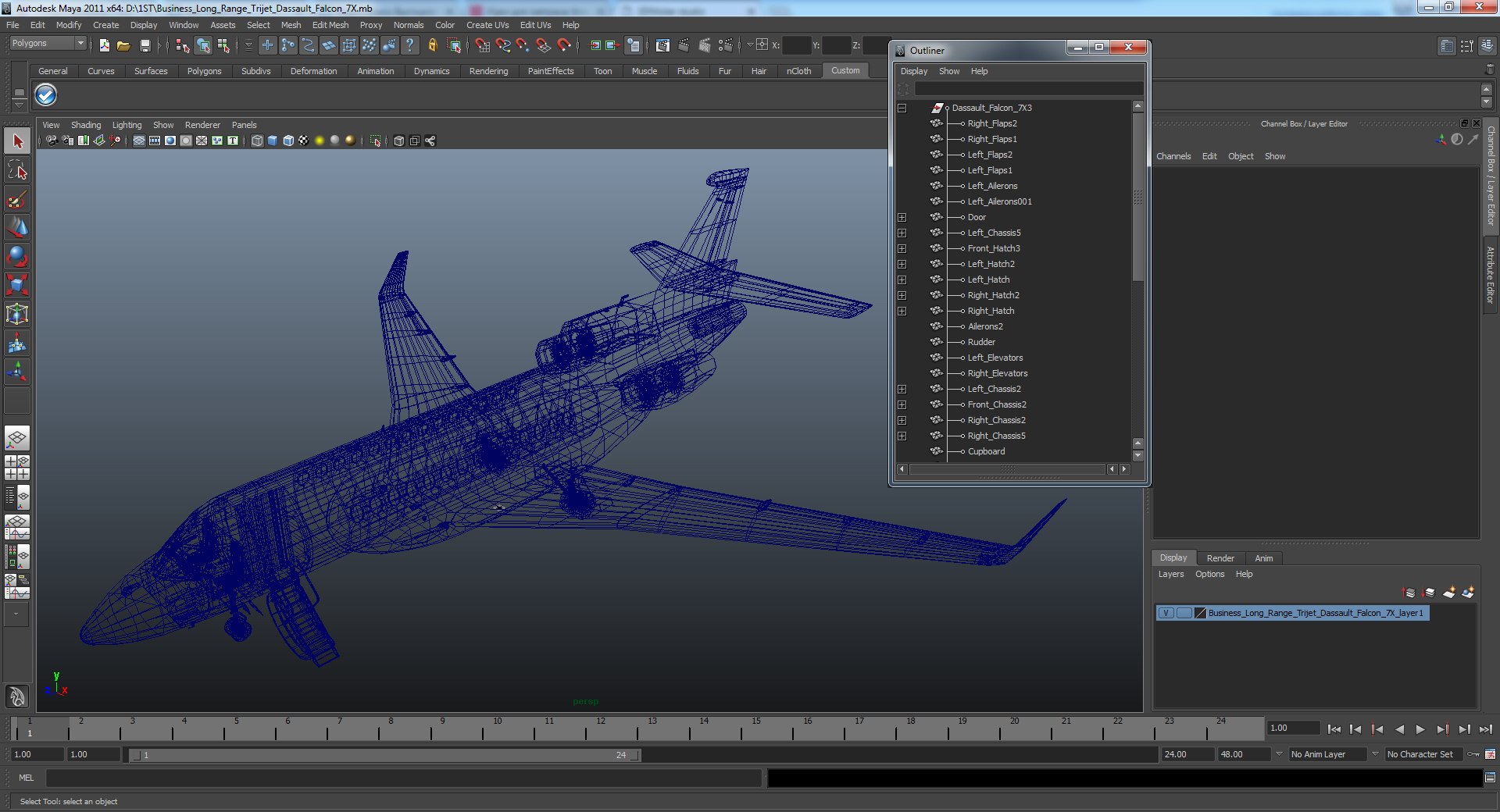Viewport: 1500px width, 812px height.
Task: Select the arrow Select tool in toolbox
Action: pyautogui.click(x=17, y=141)
